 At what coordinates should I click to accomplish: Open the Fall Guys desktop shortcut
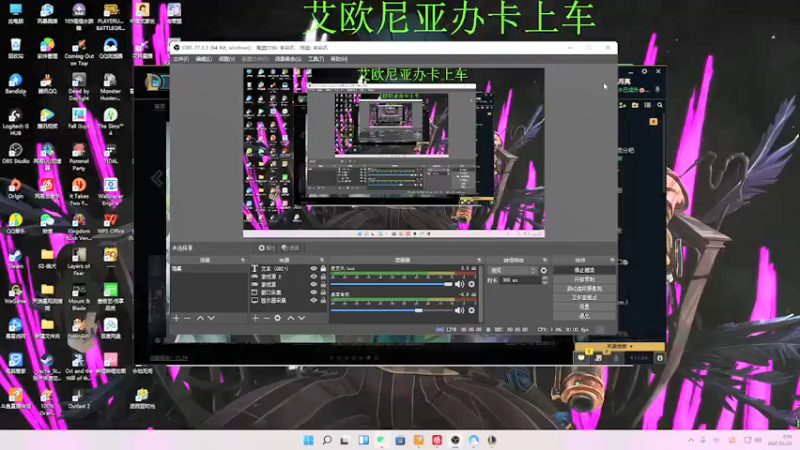(x=79, y=118)
